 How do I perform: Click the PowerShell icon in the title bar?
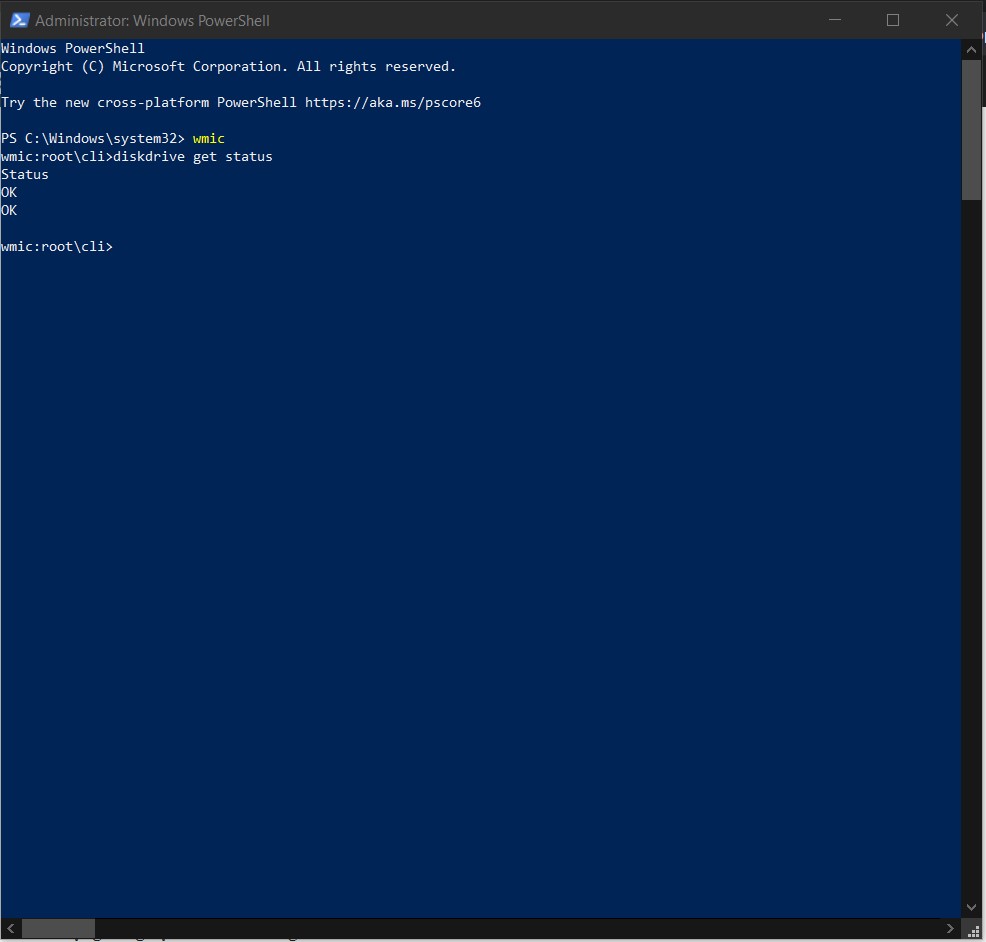(x=19, y=20)
